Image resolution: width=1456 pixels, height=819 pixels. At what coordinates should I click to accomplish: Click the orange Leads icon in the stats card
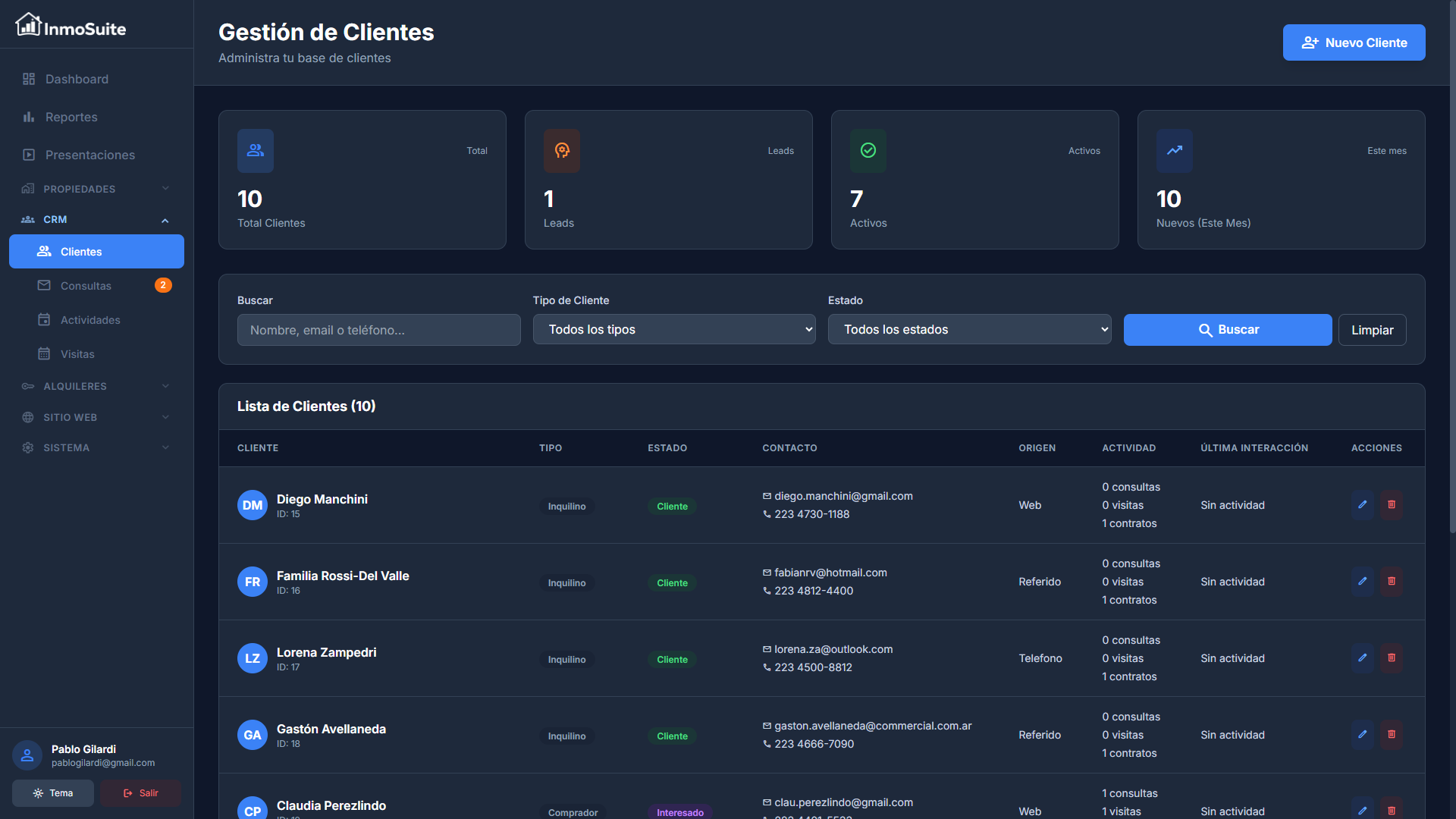pyautogui.click(x=562, y=151)
